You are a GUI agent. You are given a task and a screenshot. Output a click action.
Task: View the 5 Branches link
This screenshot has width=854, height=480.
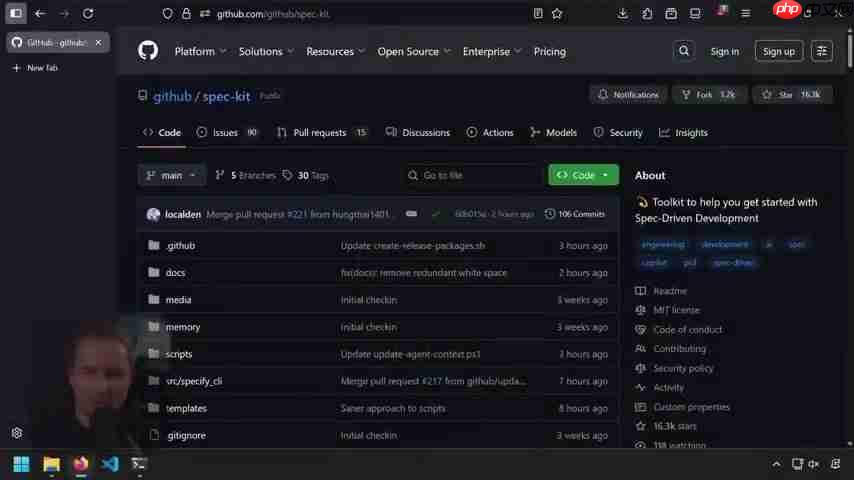pos(246,175)
